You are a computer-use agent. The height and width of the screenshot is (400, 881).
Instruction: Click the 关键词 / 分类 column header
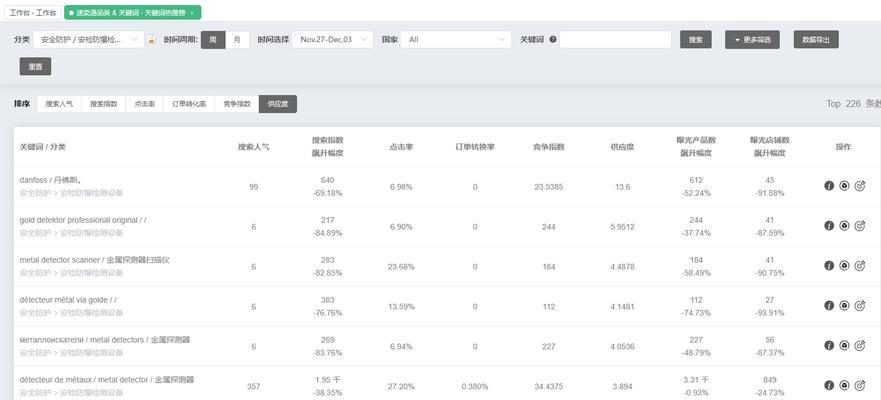[42, 147]
